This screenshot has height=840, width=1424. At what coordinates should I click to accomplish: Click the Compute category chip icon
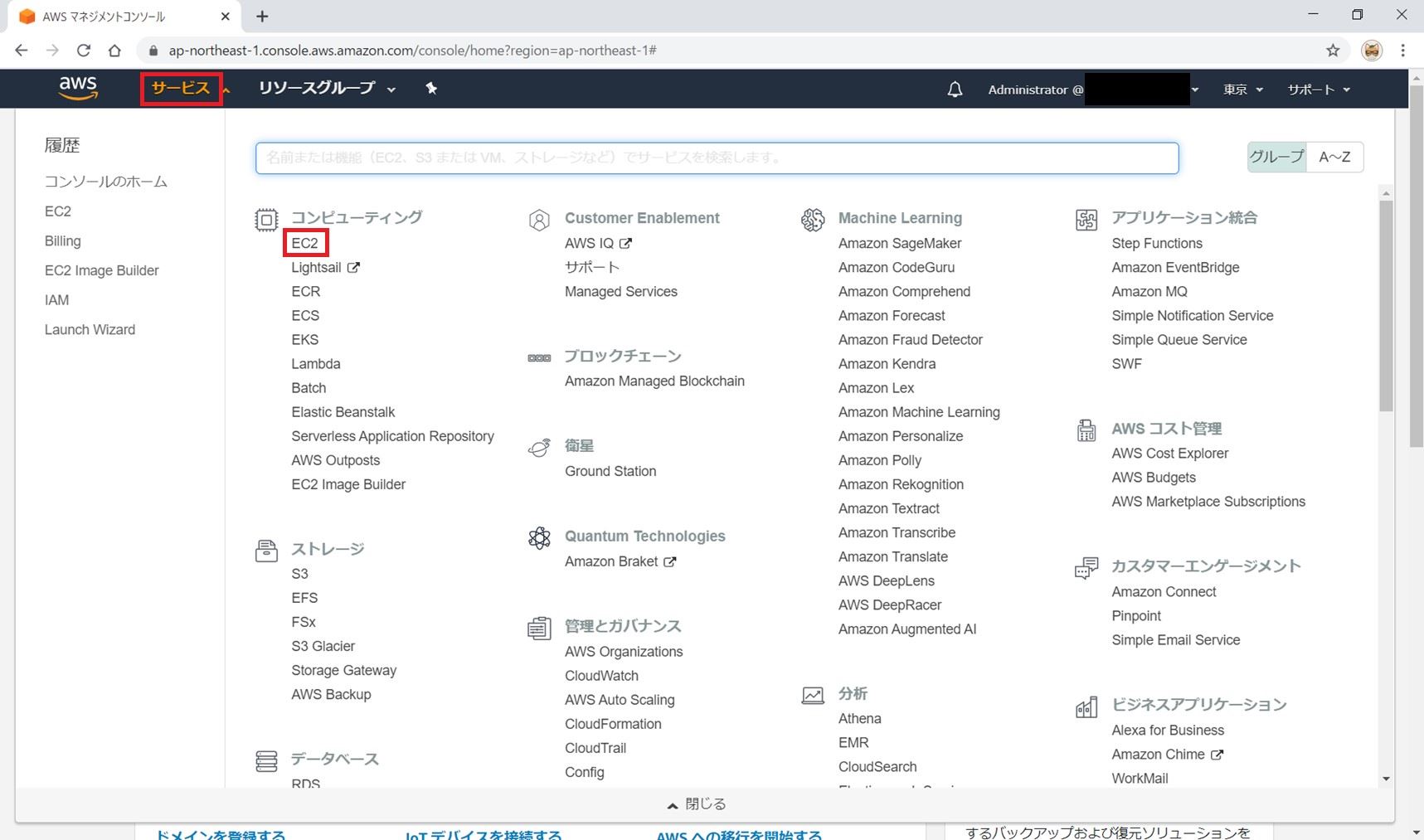click(x=266, y=220)
